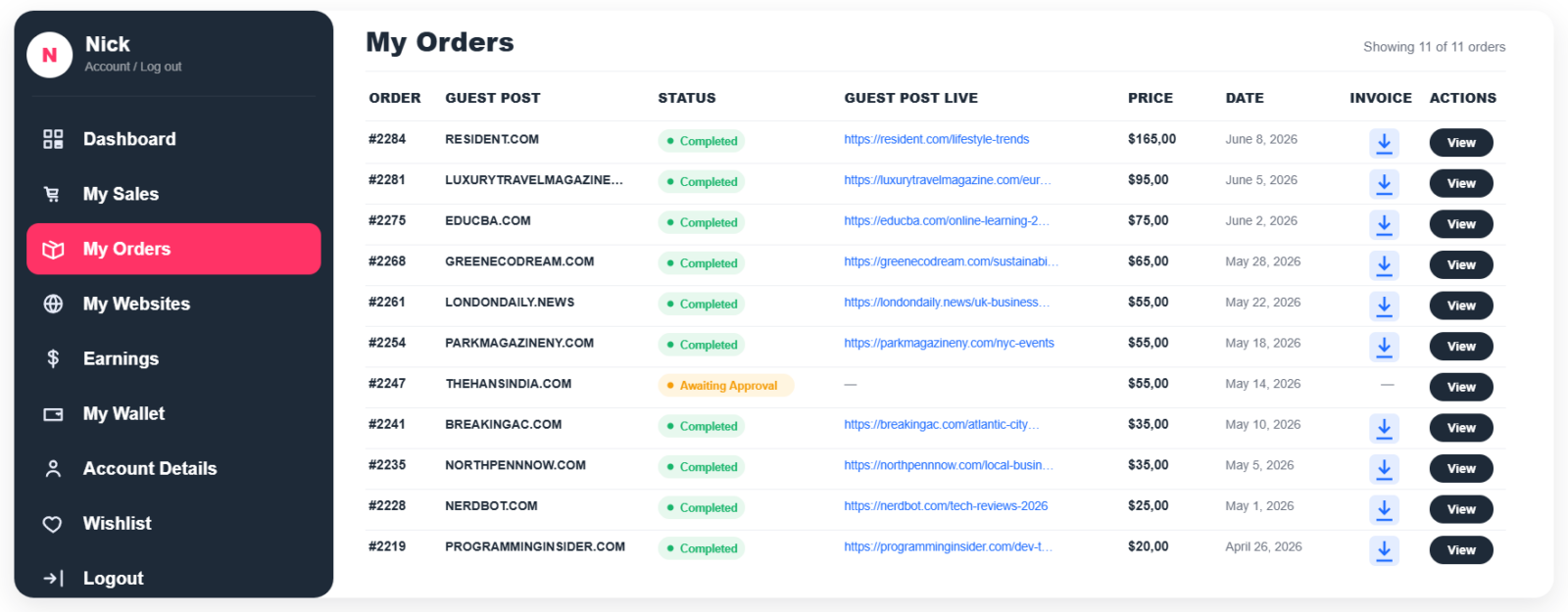Click the Completed badge for order #2284
This screenshot has height=612, width=1568.
point(702,141)
